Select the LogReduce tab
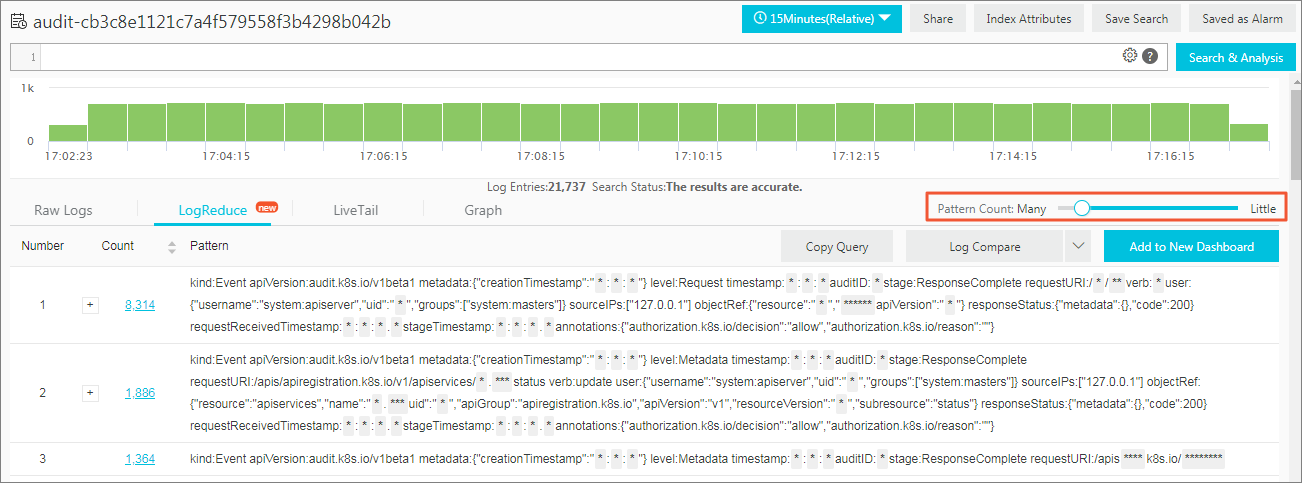The image size is (1302, 483). pos(212,210)
